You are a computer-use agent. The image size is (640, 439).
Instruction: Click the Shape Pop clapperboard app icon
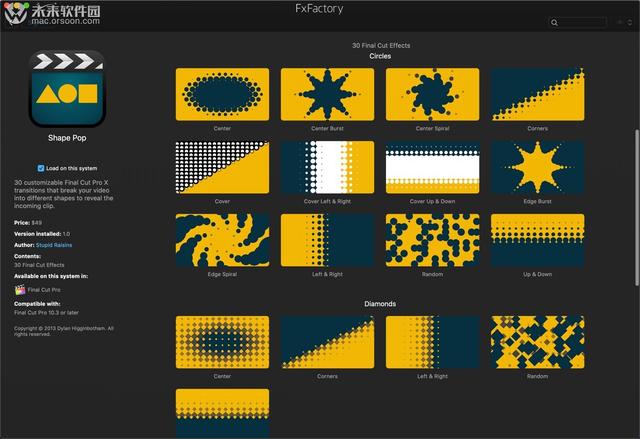pos(67,89)
